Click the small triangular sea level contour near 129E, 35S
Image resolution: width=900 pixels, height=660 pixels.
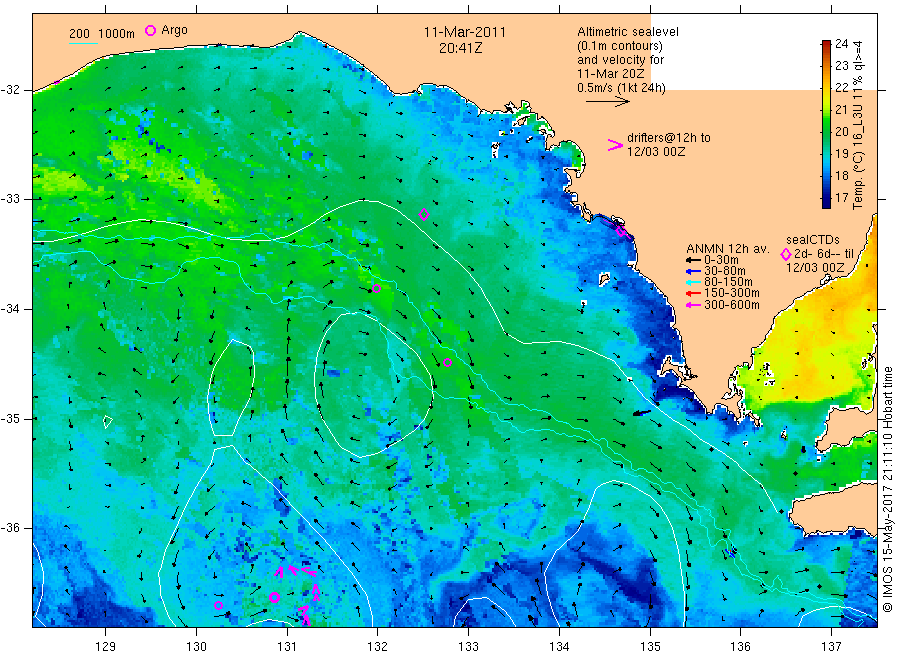(108, 422)
